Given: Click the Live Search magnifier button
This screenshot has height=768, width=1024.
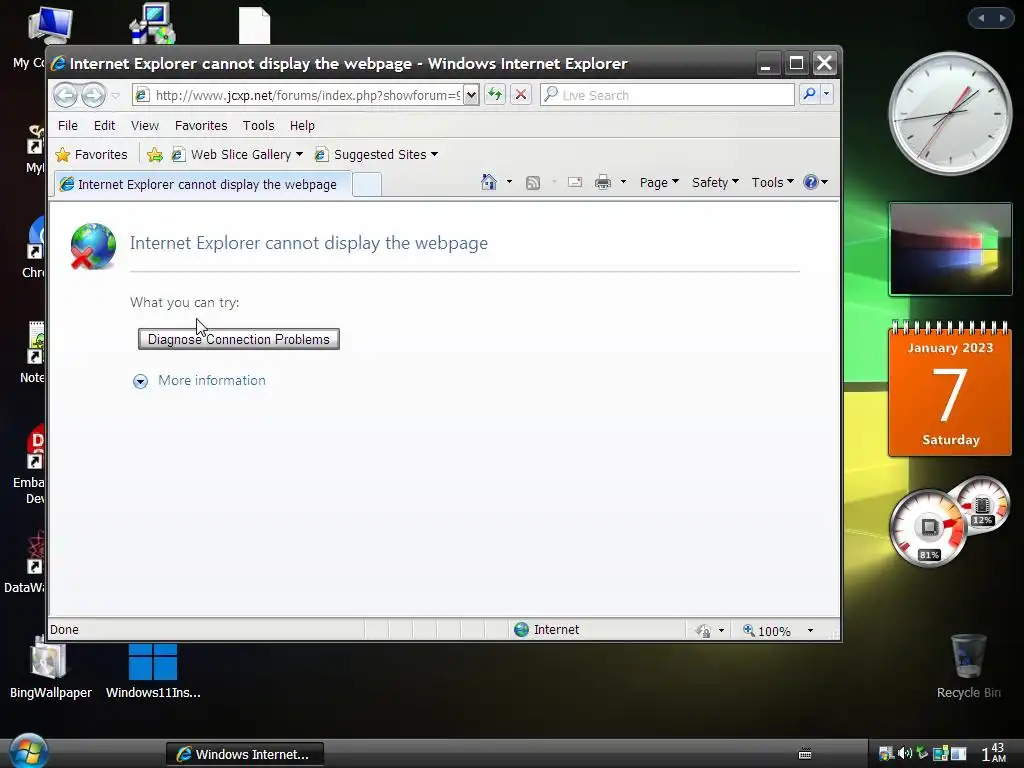Looking at the screenshot, I should click(x=809, y=95).
